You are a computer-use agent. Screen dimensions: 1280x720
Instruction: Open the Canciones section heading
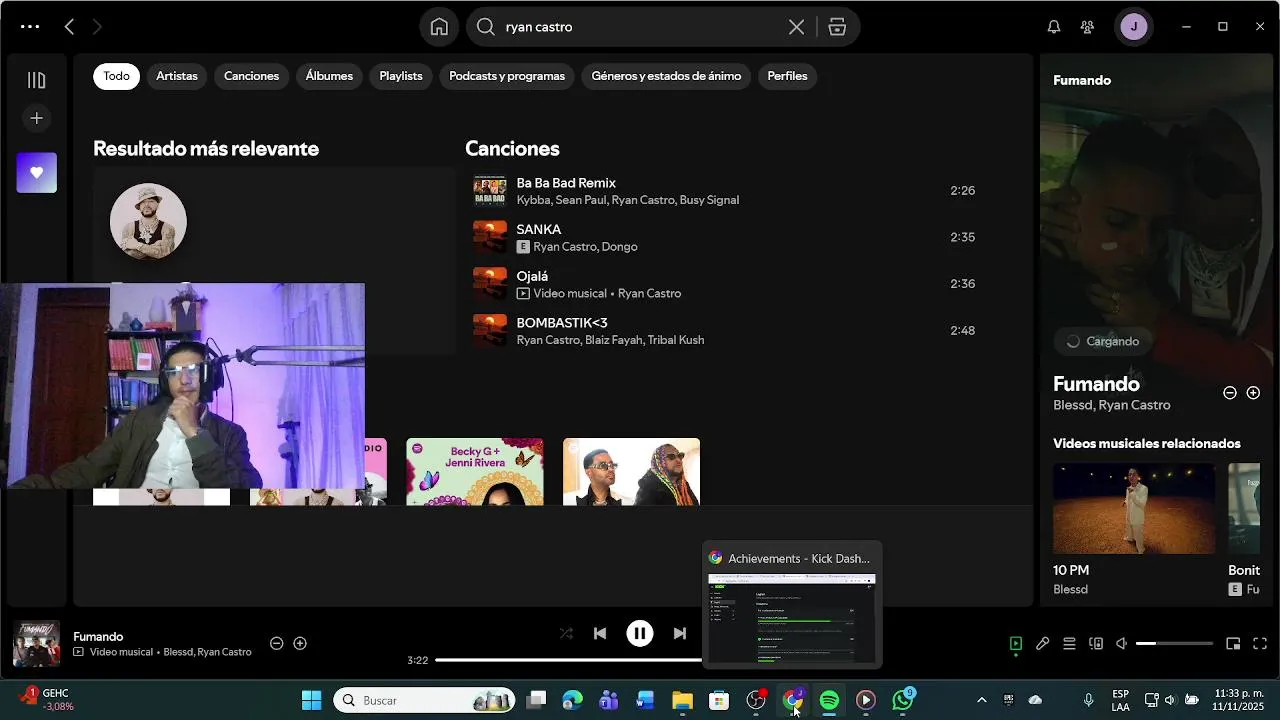click(512, 149)
